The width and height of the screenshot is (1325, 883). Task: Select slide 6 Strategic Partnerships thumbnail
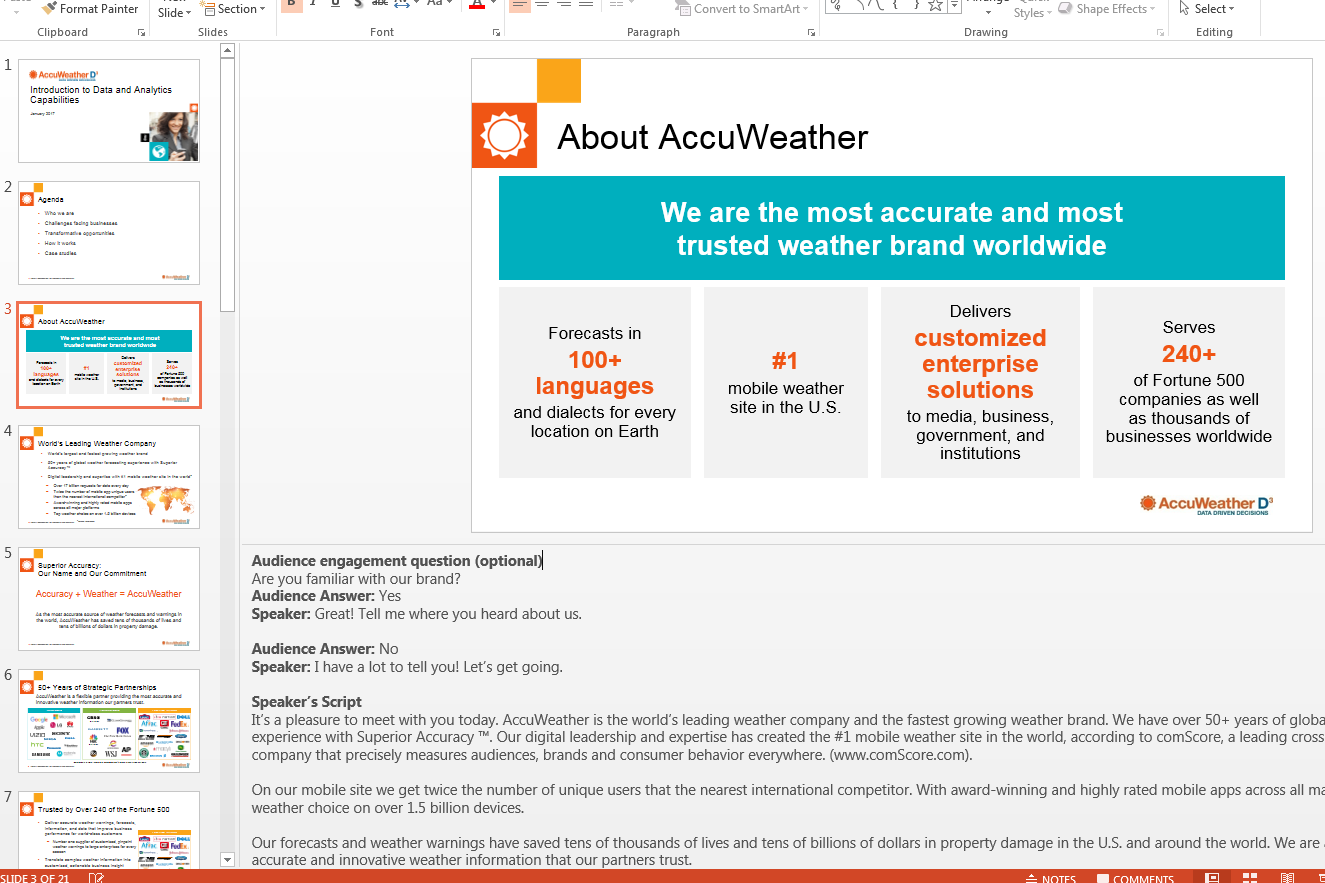tap(109, 720)
